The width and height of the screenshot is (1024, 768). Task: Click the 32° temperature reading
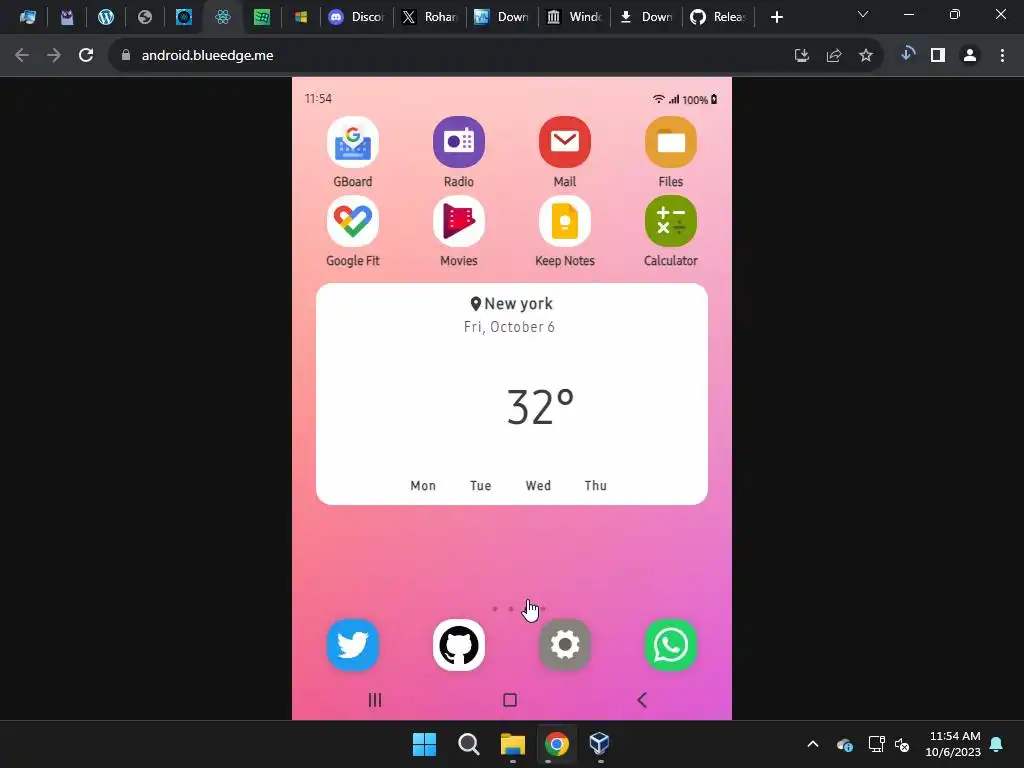[540, 407]
